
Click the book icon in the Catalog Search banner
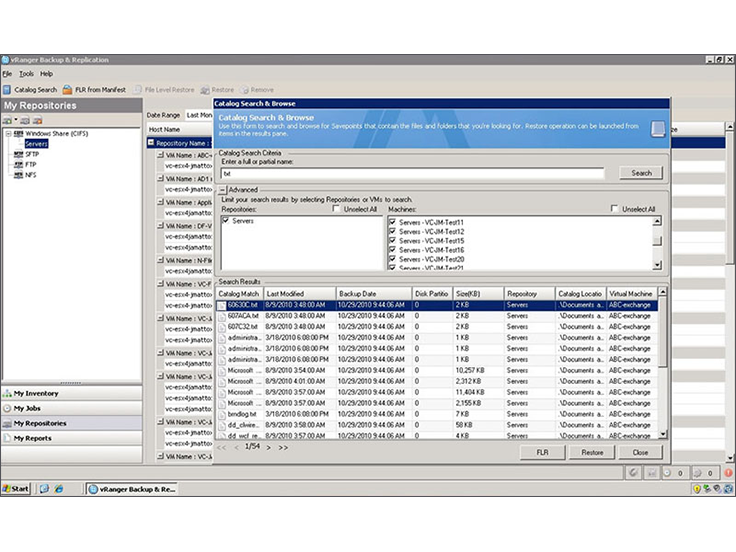(x=658, y=129)
